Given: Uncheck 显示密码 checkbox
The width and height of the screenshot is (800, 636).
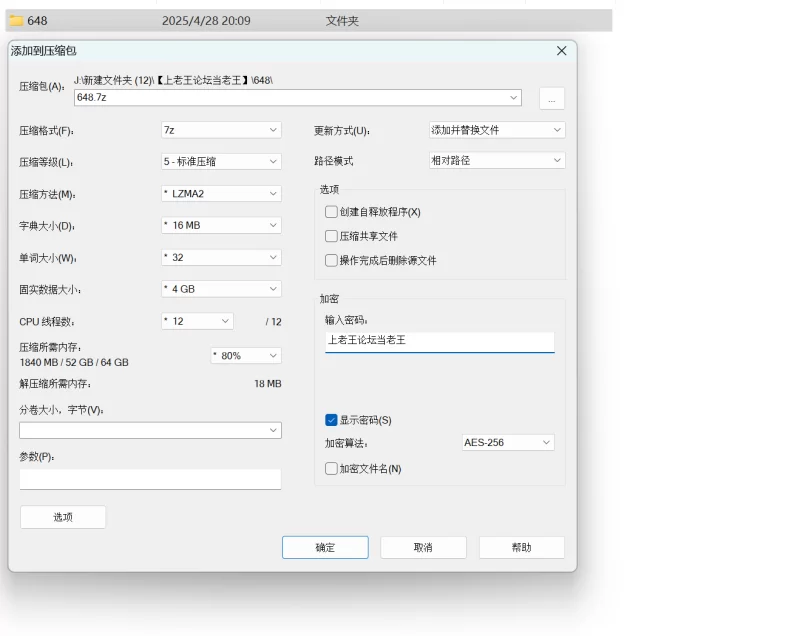Looking at the screenshot, I should tap(331, 420).
